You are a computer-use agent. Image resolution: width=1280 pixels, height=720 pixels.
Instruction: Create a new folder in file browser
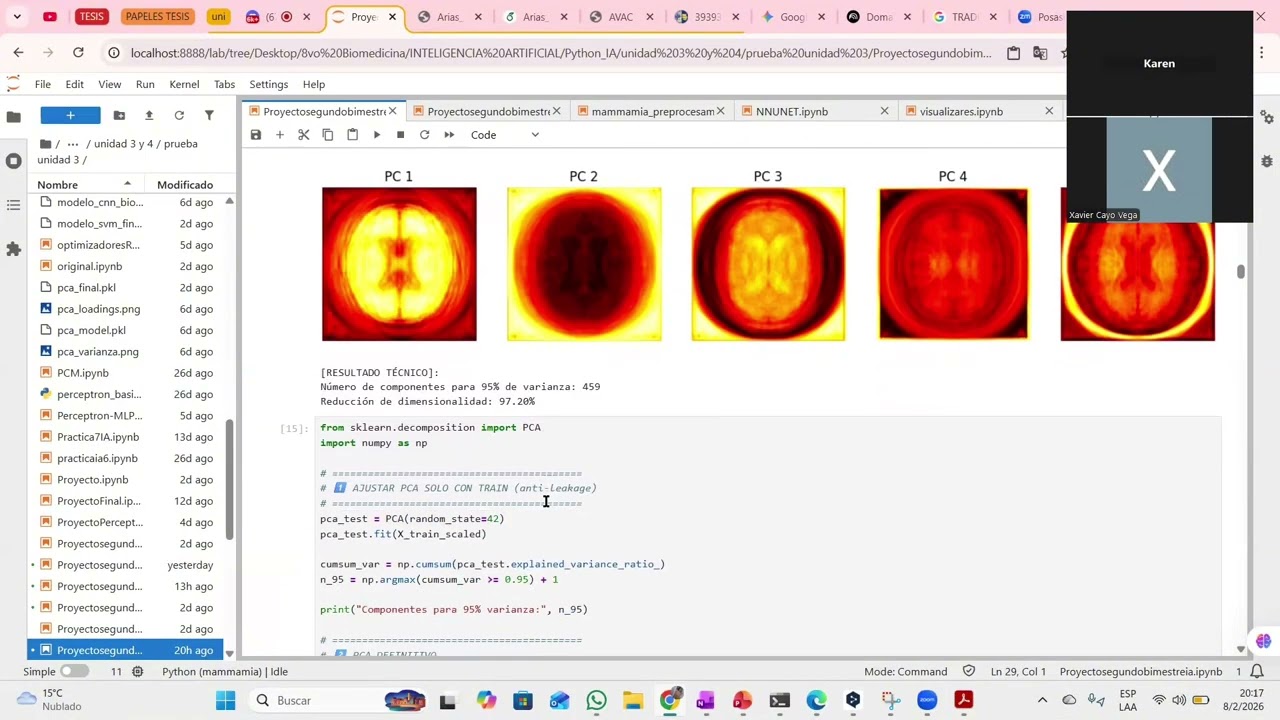click(x=120, y=115)
